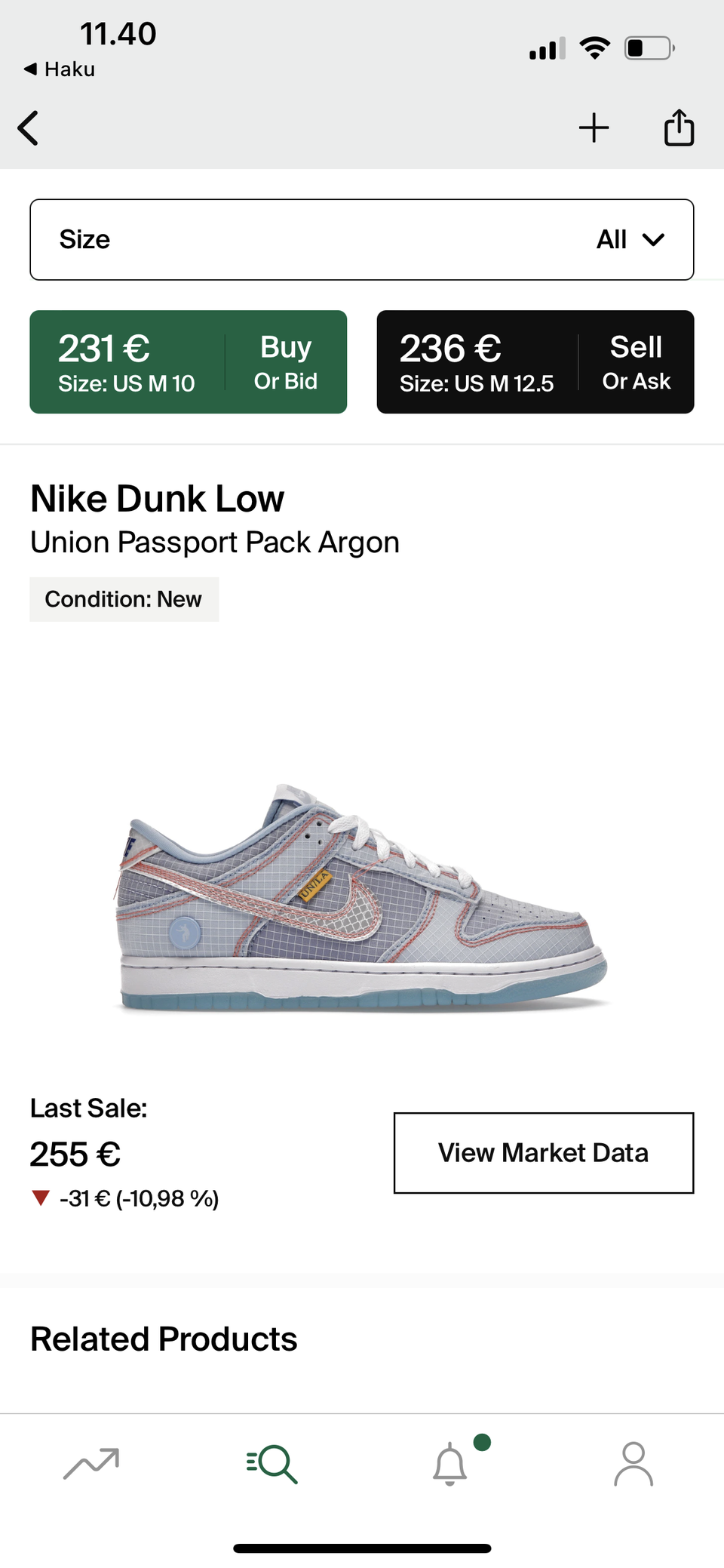Open the trending market chart tab
Viewport: 724px width, 1568px height.
click(x=91, y=1464)
